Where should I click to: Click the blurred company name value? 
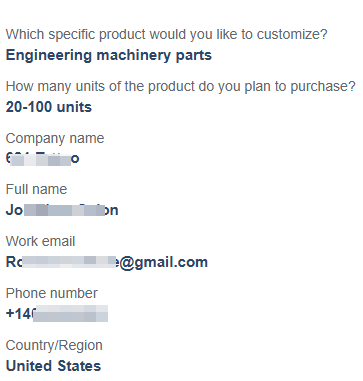coord(43,158)
